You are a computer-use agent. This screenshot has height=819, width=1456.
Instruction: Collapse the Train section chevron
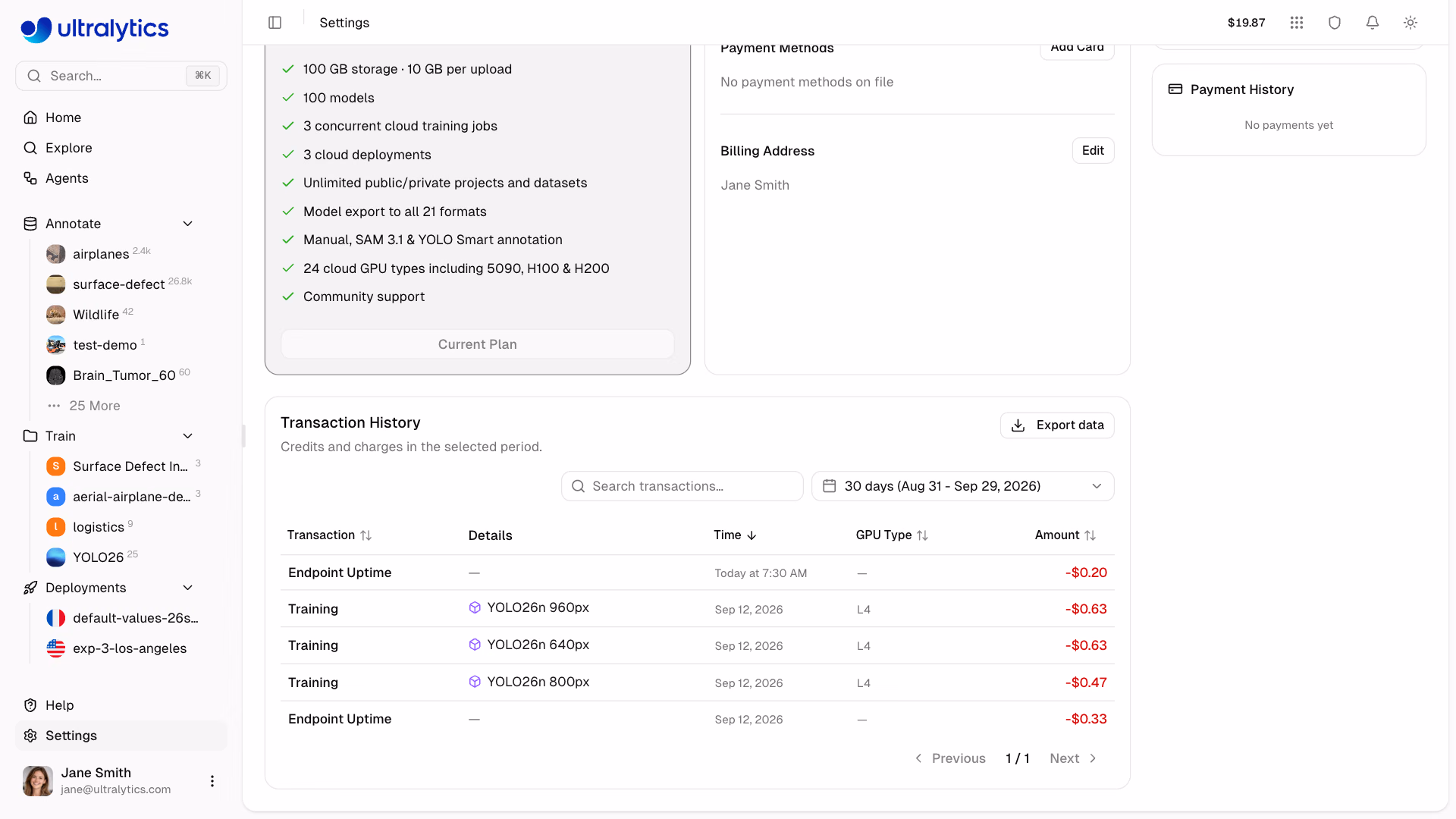tap(188, 436)
